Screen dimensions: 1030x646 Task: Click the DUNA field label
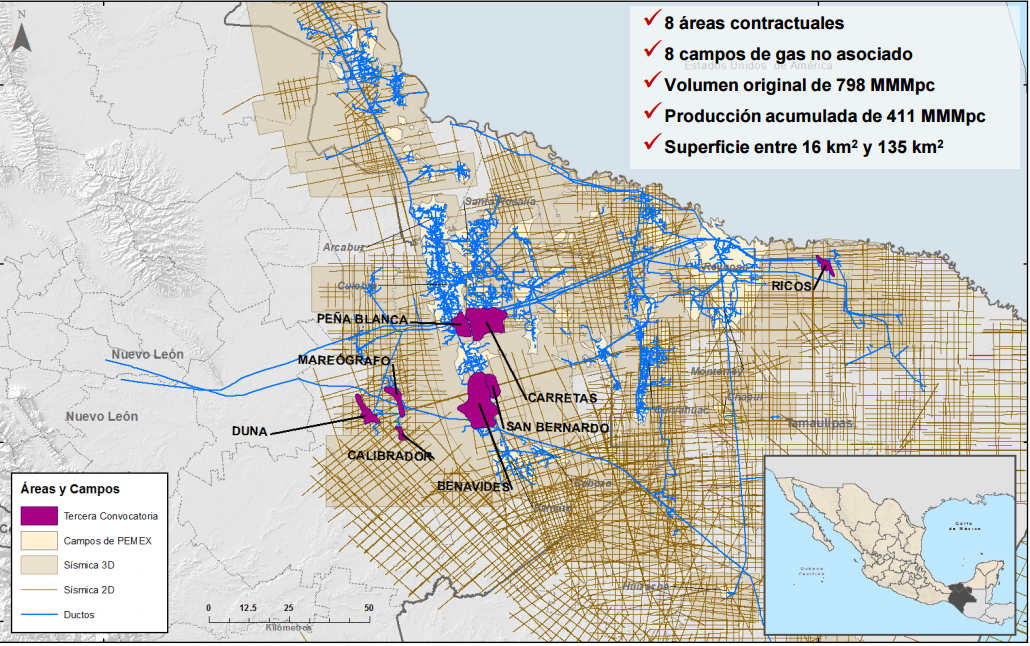point(250,431)
